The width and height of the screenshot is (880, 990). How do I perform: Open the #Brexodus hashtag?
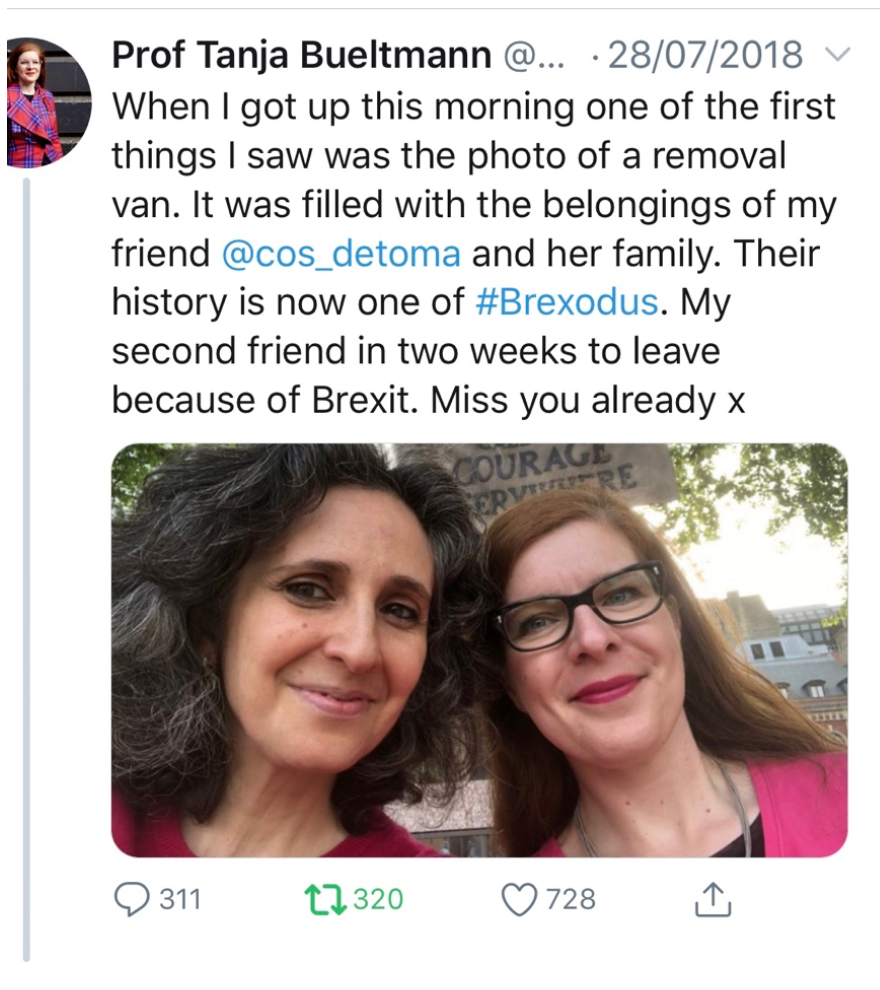coord(567,302)
